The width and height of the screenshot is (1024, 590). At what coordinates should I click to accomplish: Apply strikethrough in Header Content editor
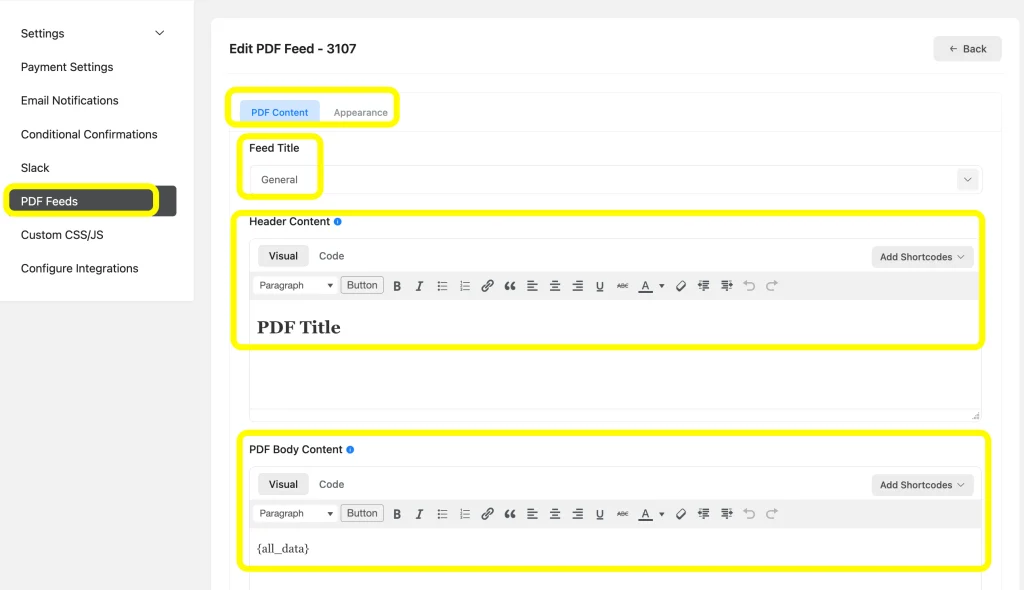622,286
